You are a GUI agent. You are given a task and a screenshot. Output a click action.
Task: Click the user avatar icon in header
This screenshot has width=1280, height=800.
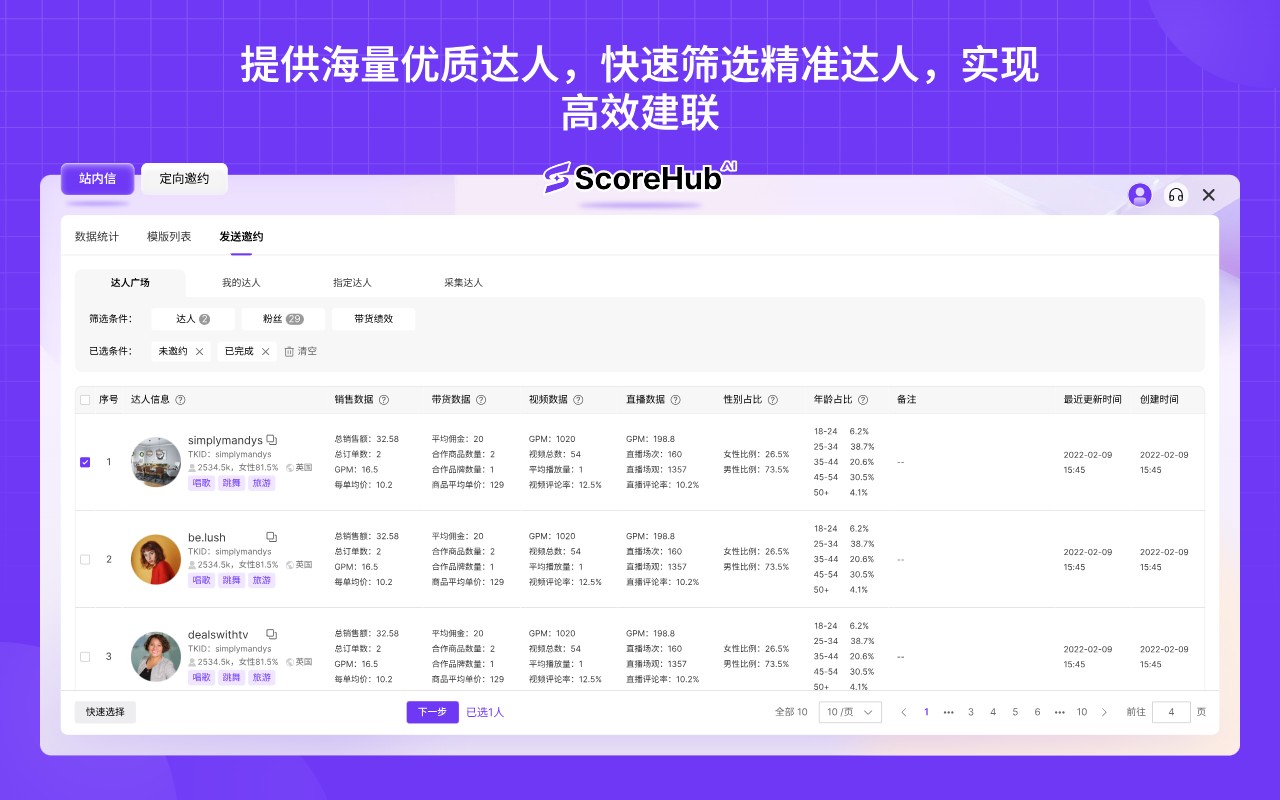(1140, 195)
